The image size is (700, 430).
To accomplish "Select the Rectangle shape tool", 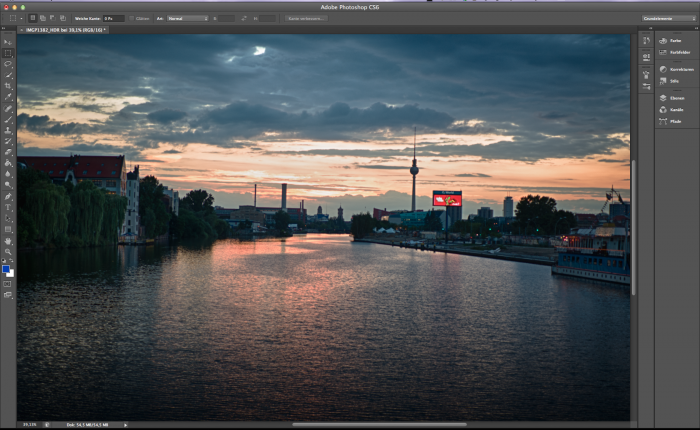I will (8, 229).
